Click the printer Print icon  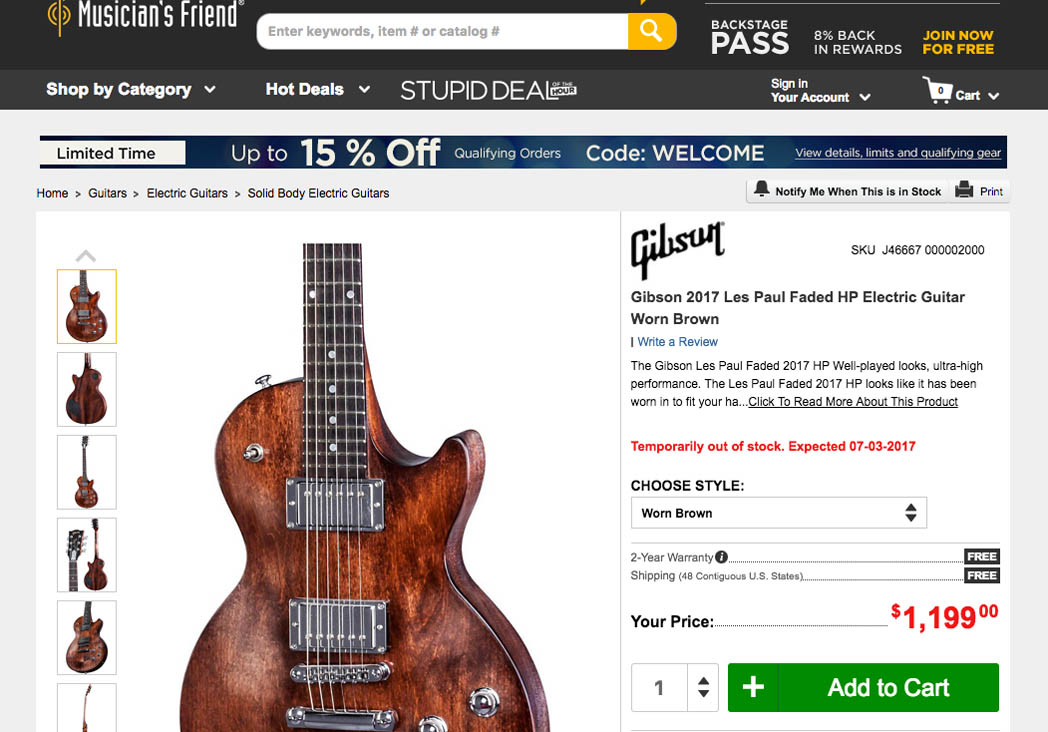[964, 190]
